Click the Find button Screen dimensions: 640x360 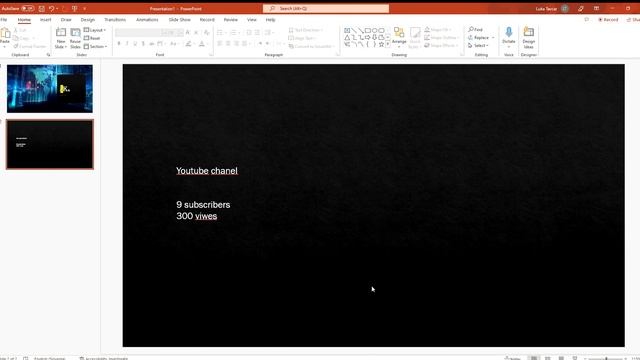[x=476, y=29]
